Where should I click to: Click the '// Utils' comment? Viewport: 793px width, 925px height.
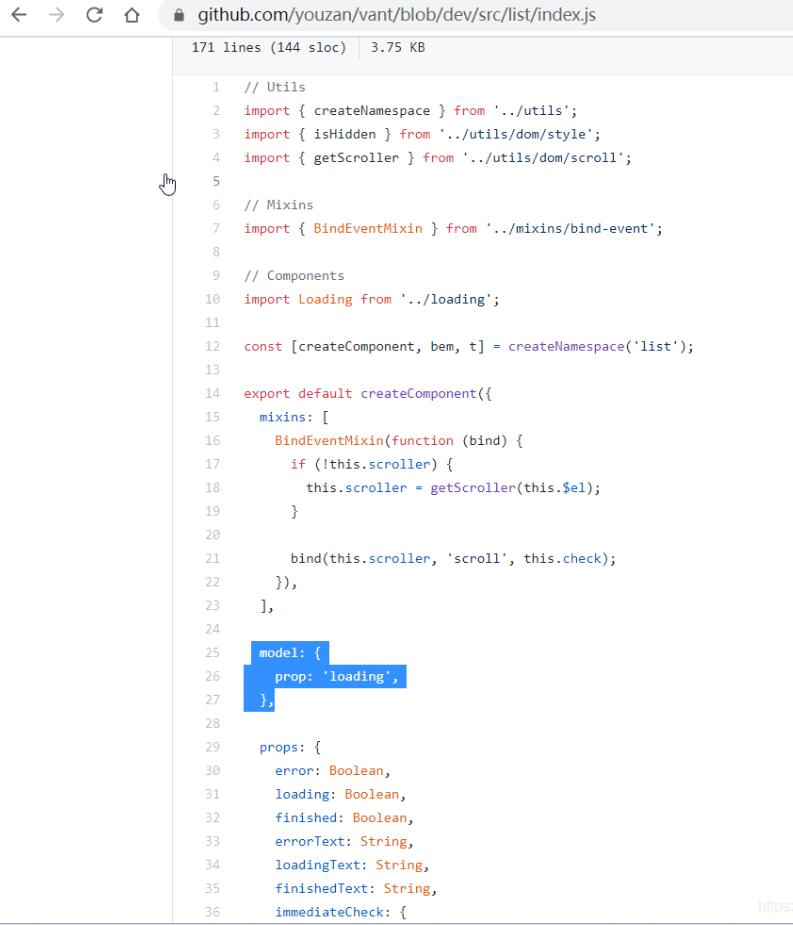pyautogui.click(x=275, y=87)
